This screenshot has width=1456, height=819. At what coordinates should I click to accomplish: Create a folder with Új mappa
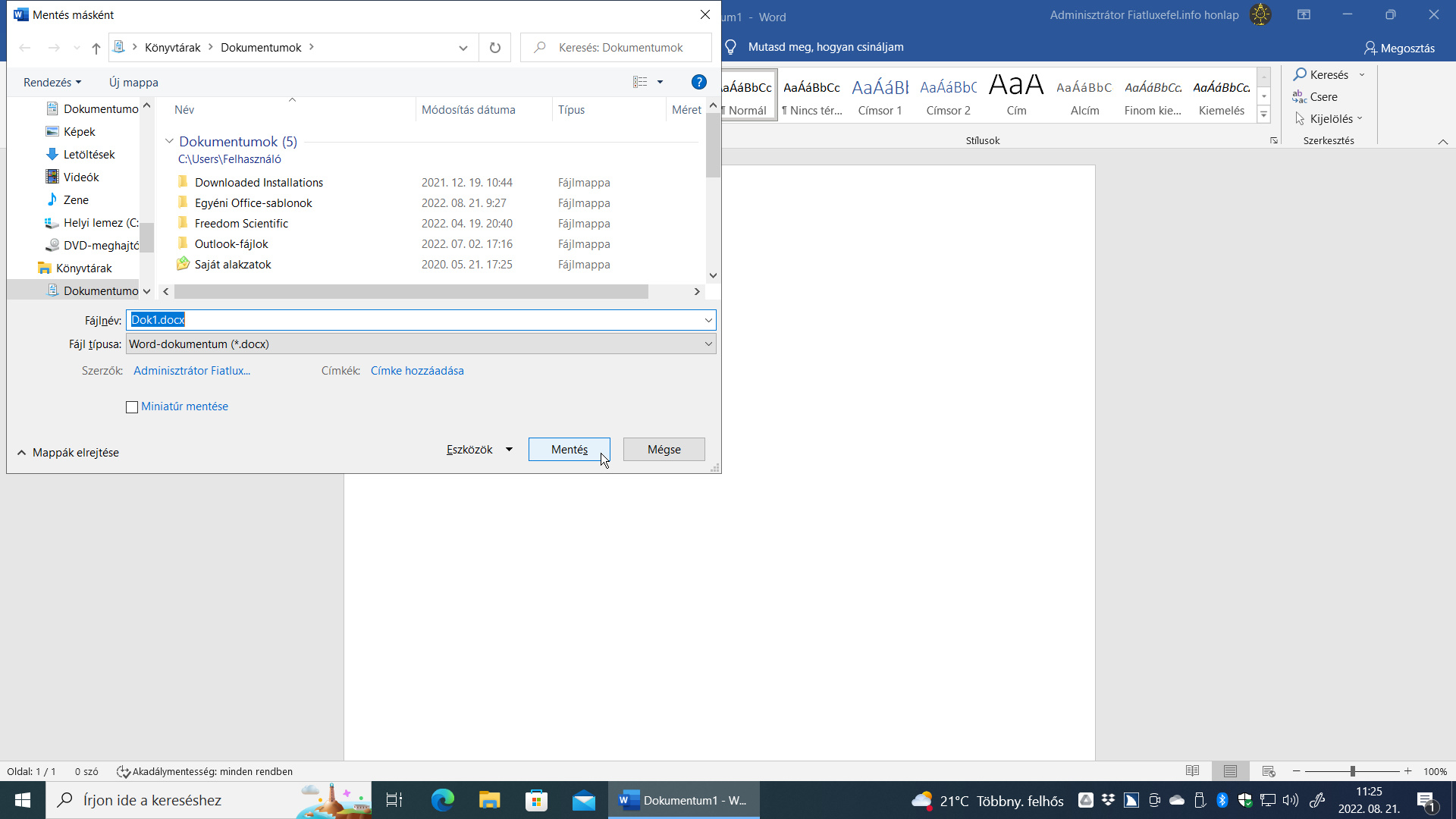coord(133,82)
